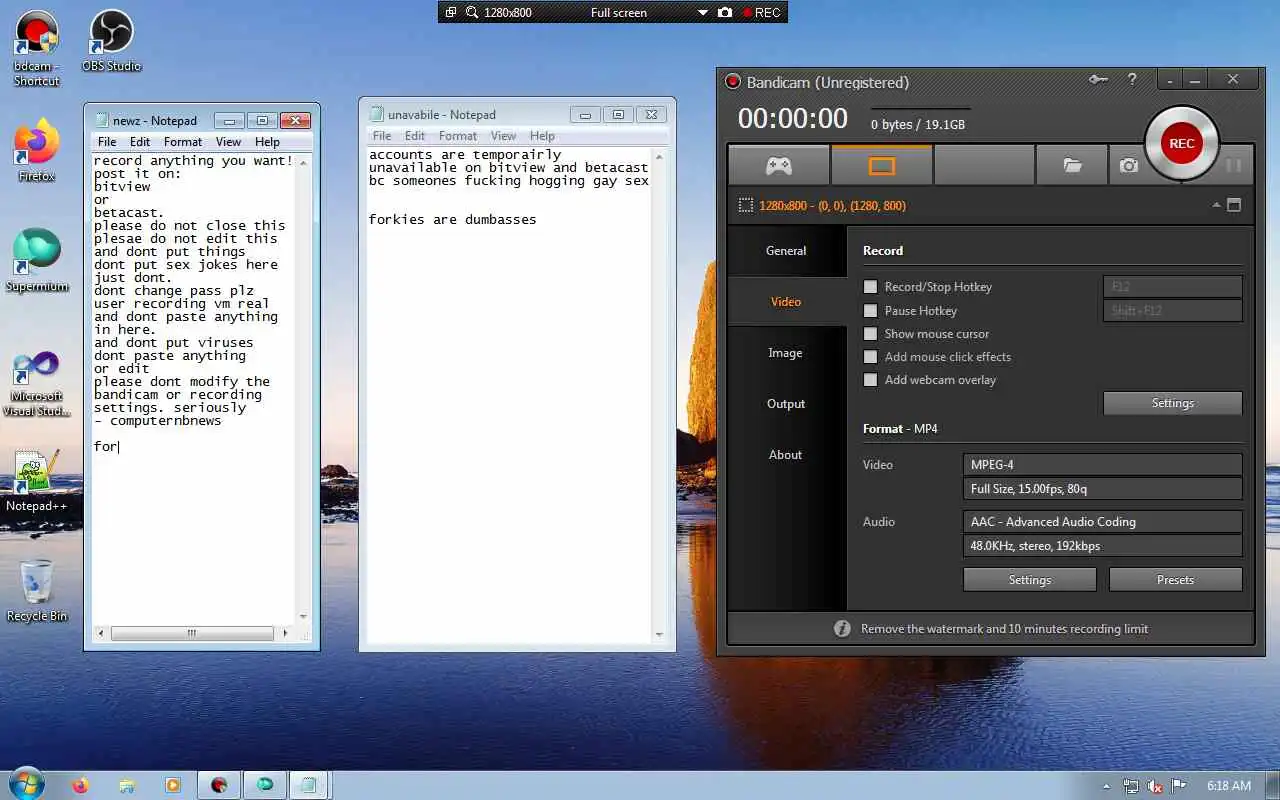Click the camera icon in top recording bar
Viewport: 1280px width, 800px height.
click(x=725, y=12)
